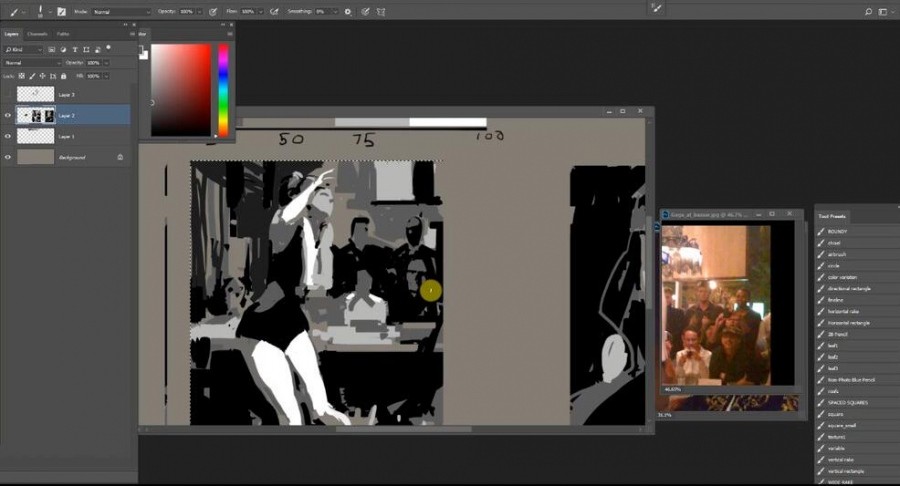Hide Layer 1 with the eye icon

pyautogui.click(x=7, y=137)
